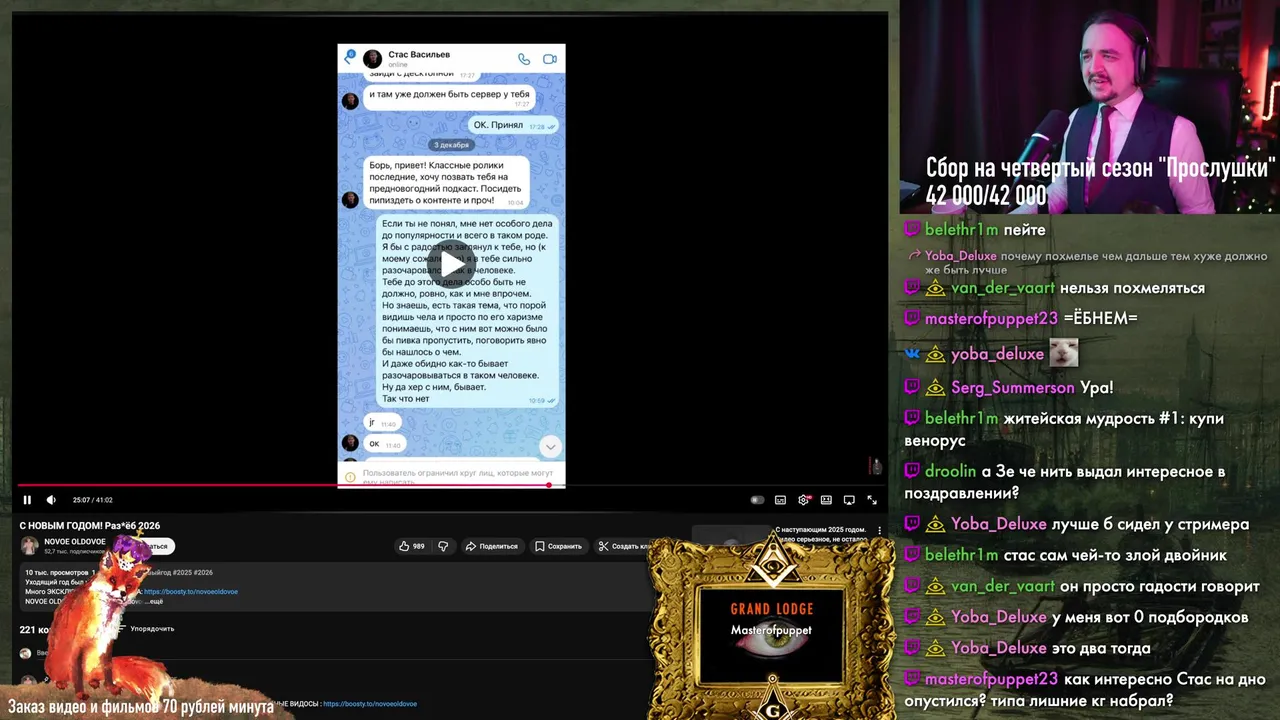Pause the YouTube video
The image size is (1280, 720).
(x=27, y=500)
